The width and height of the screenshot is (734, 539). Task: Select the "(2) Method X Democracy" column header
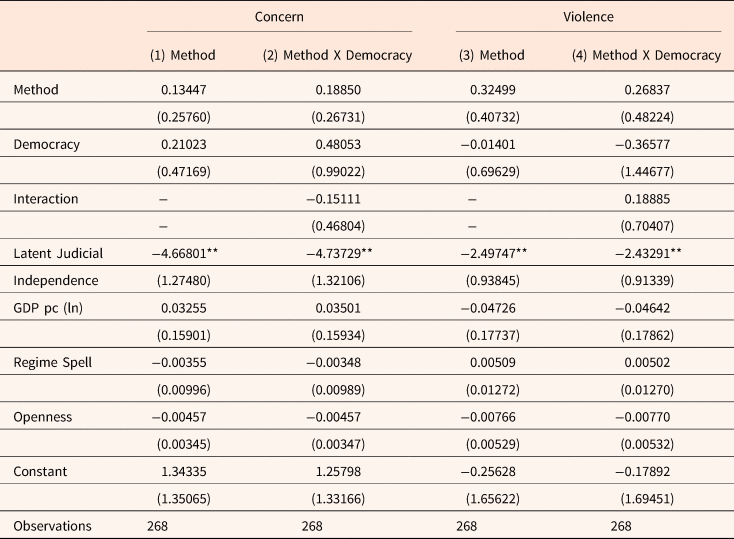point(337,55)
